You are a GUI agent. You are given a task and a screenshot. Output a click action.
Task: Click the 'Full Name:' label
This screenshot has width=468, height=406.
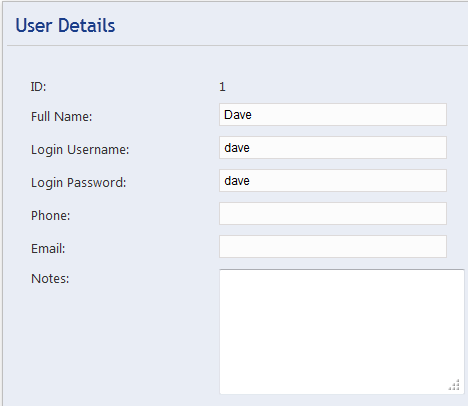61,117
